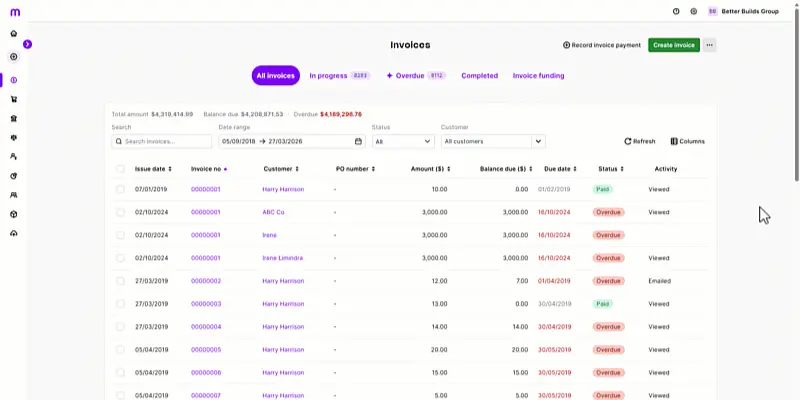Go to Home in the sidebar
This screenshot has width=800, height=400.
[14, 34]
